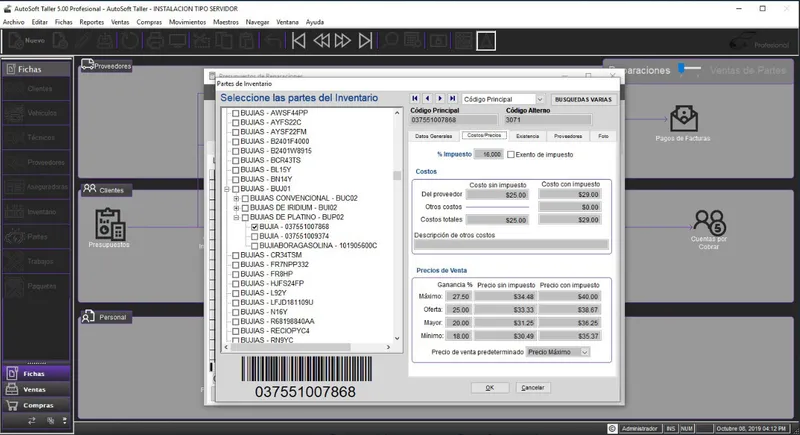Expand BUJIAS CONVENCIONAL - BUC02 node
The height and width of the screenshot is (435, 800).
pos(236,198)
